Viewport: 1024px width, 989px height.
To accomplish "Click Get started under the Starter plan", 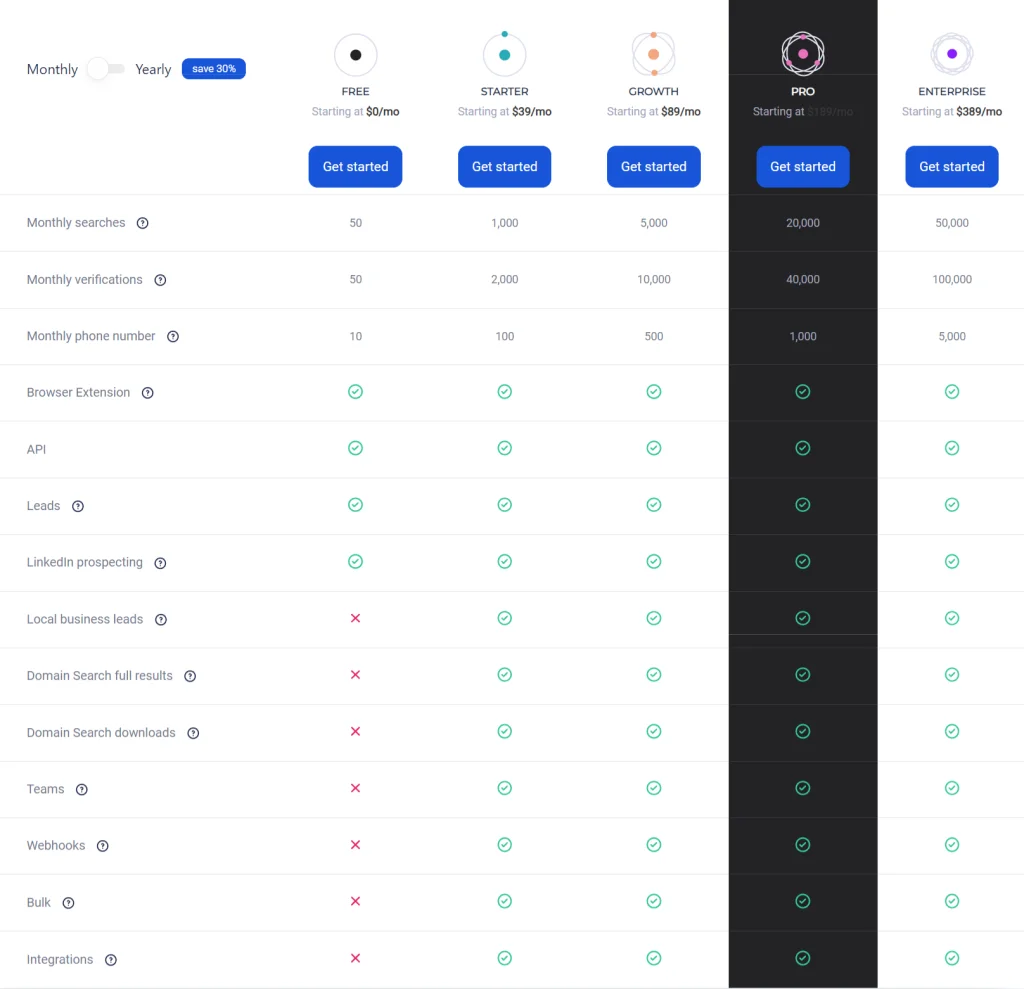I will pos(504,167).
